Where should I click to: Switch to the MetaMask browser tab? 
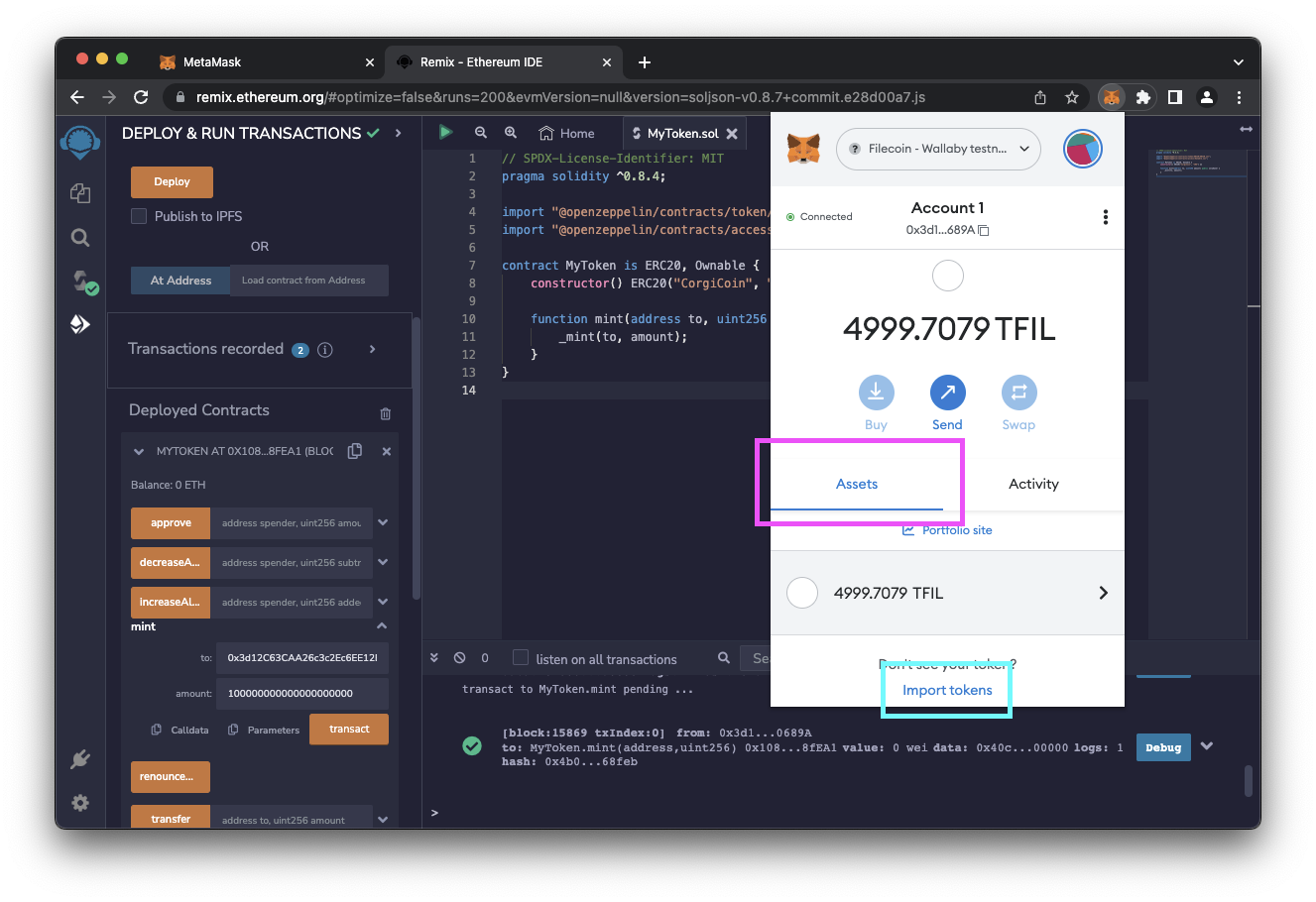265,61
